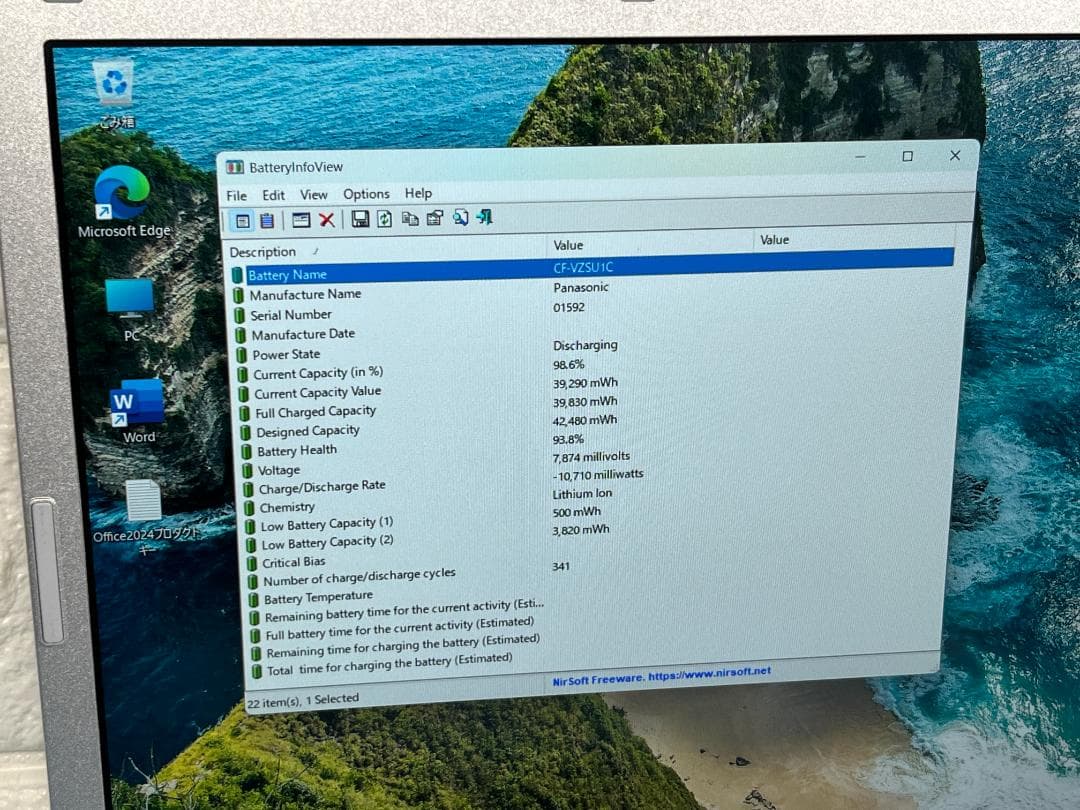Image resolution: width=1080 pixels, height=810 pixels.
Task: Open the File menu
Action: (x=236, y=196)
